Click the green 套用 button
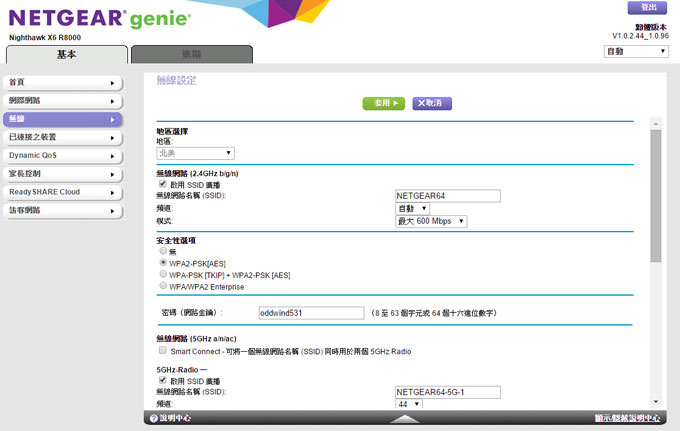This screenshot has height=431, width=680. [x=384, y=103]
